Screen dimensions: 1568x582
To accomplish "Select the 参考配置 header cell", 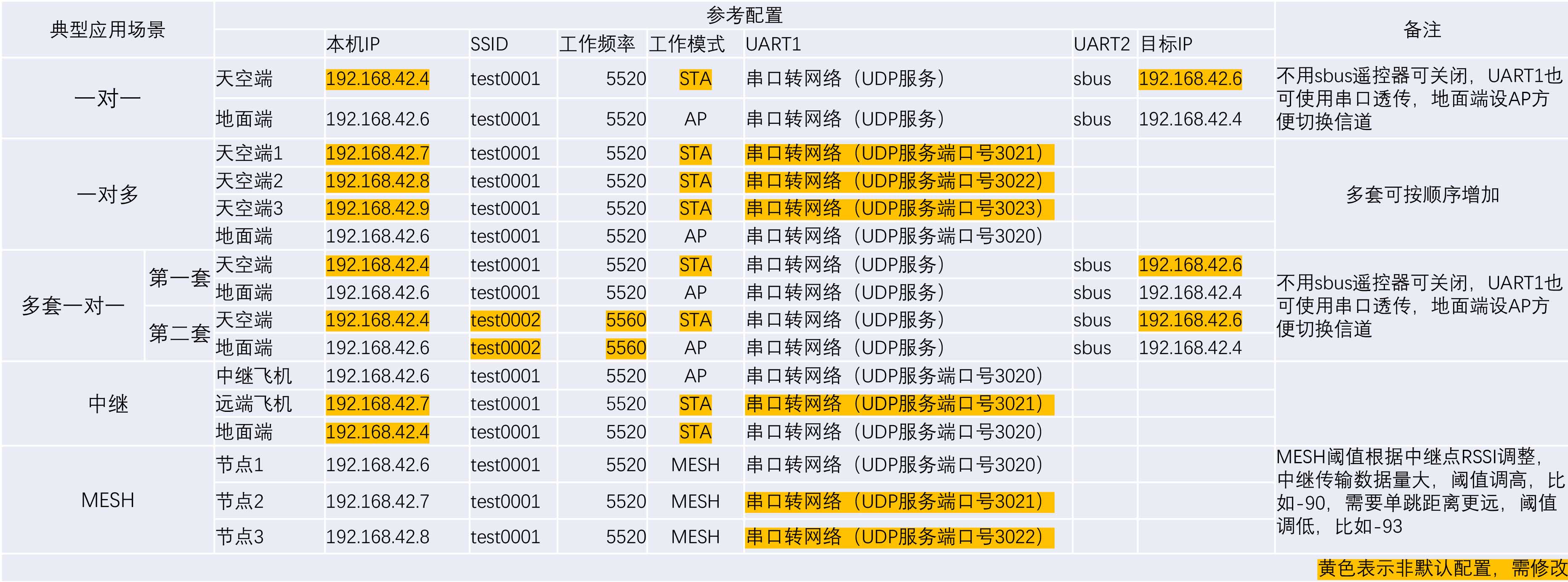I will click(744, 15).
